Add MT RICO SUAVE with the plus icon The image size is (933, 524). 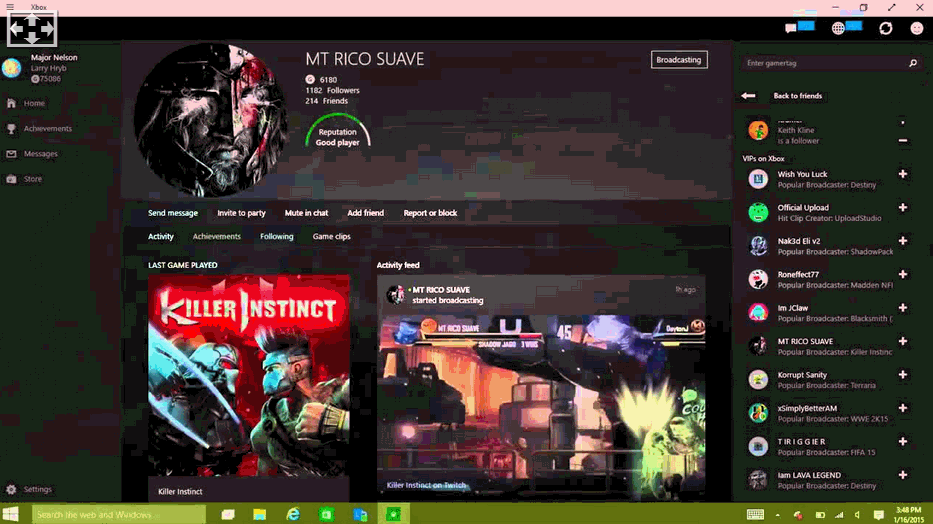[903, 341]
